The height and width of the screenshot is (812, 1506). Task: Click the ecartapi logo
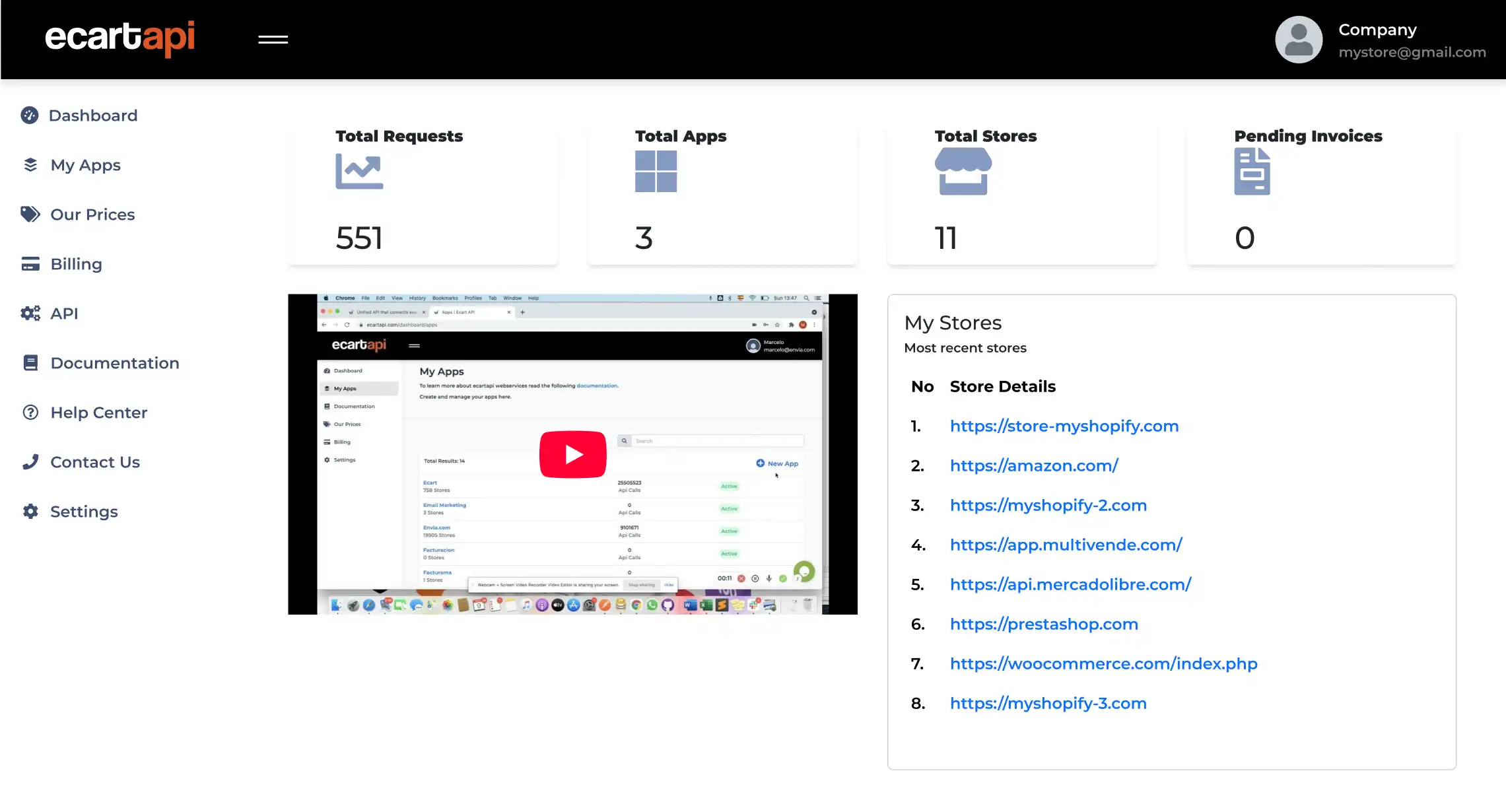pyautogui.click(x=121, y=38)
